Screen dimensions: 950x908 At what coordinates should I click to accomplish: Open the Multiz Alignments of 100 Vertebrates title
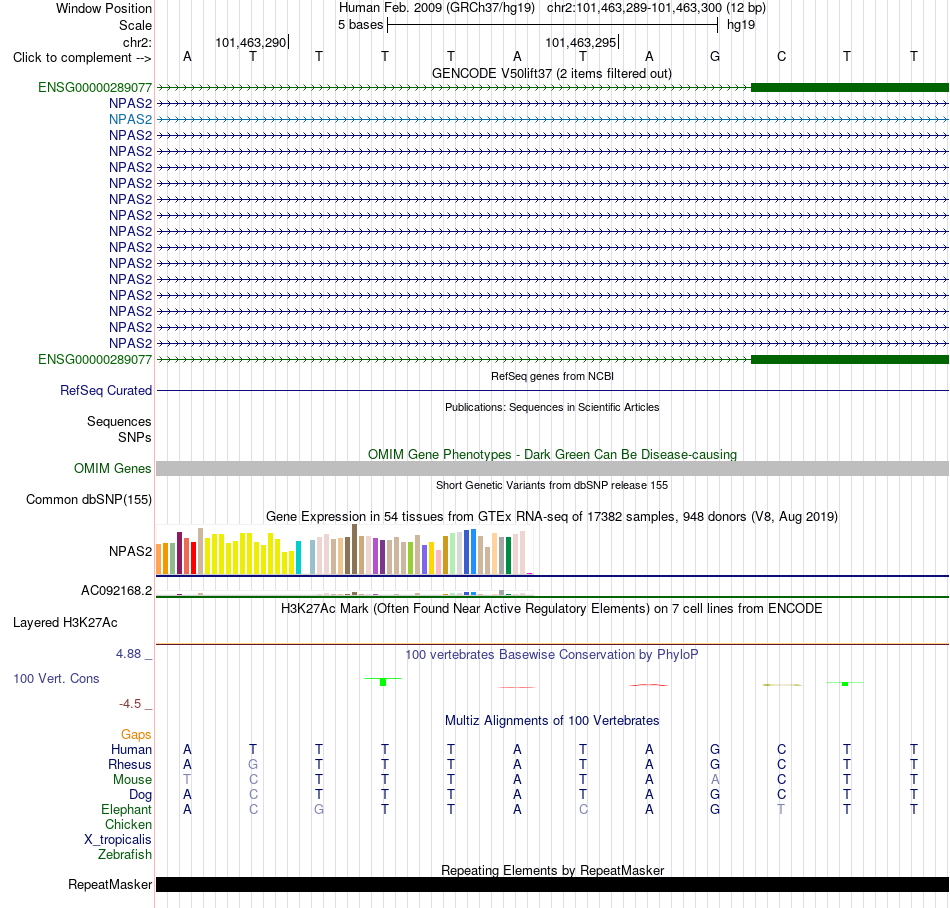(x=552, y=721)
